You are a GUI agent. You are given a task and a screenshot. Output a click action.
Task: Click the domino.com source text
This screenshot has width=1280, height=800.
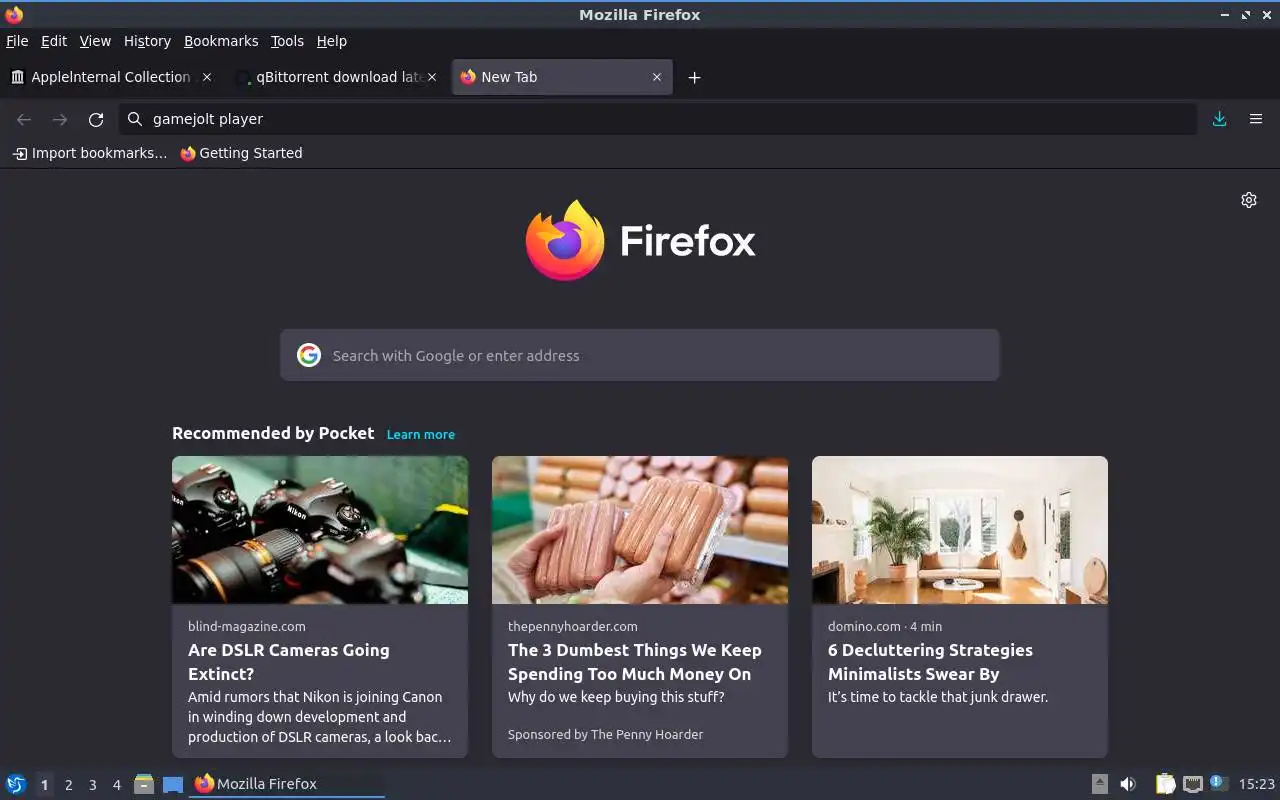(864, 626)
